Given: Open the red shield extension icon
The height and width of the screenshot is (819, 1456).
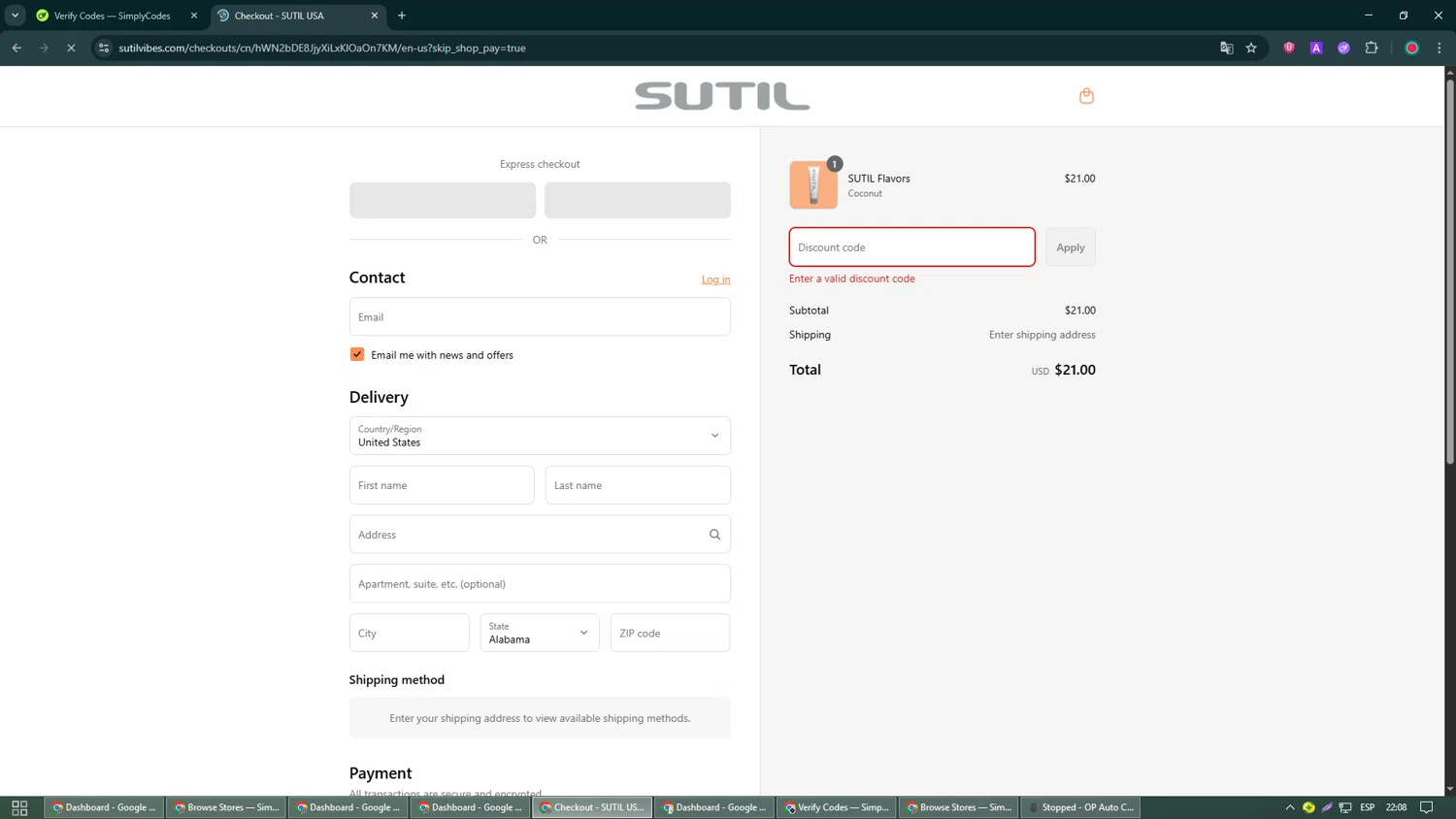Looking at the screenshot, I should [x=1289, y=48].
